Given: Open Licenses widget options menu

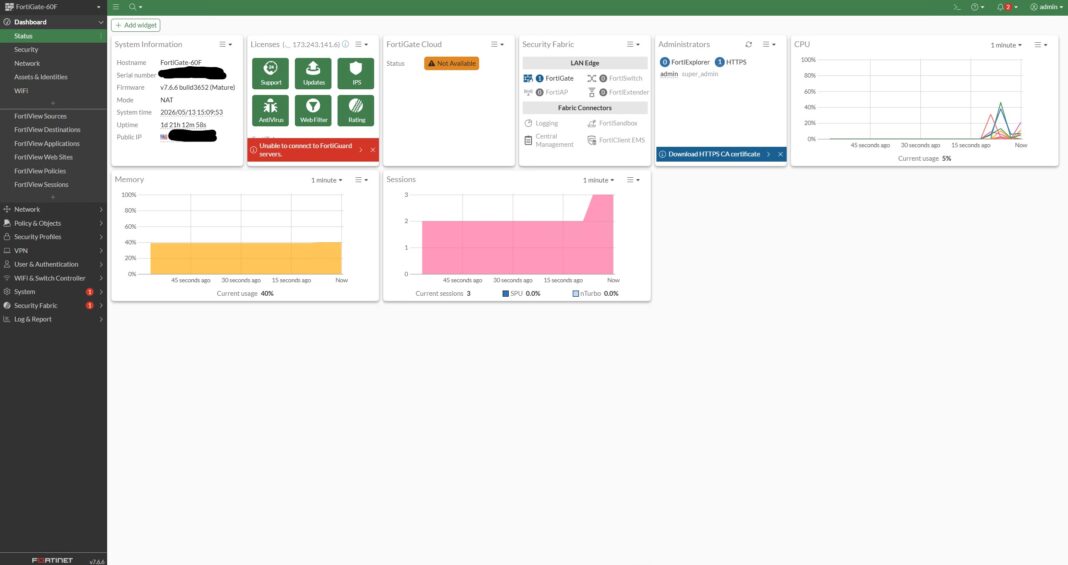Looking at the screenshot, I should (361, 44).
